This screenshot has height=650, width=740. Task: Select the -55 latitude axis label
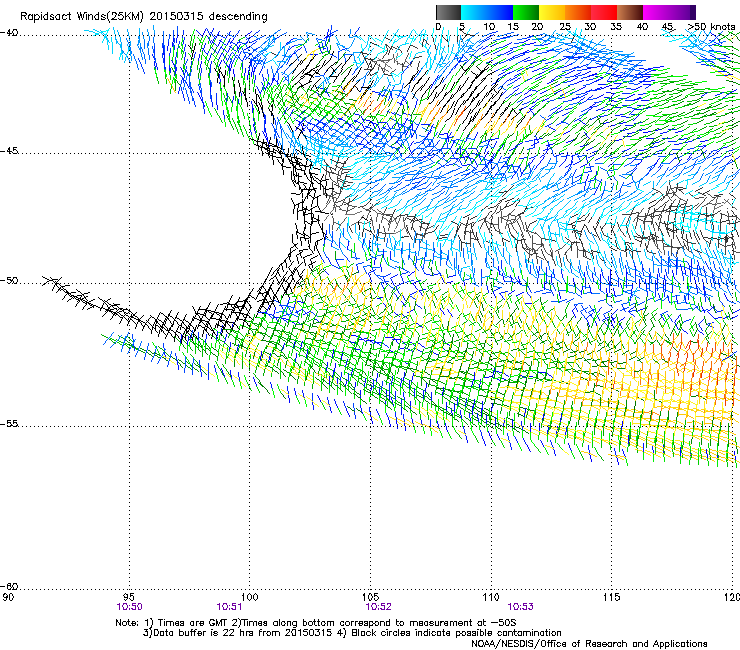[x=9, y=424]
